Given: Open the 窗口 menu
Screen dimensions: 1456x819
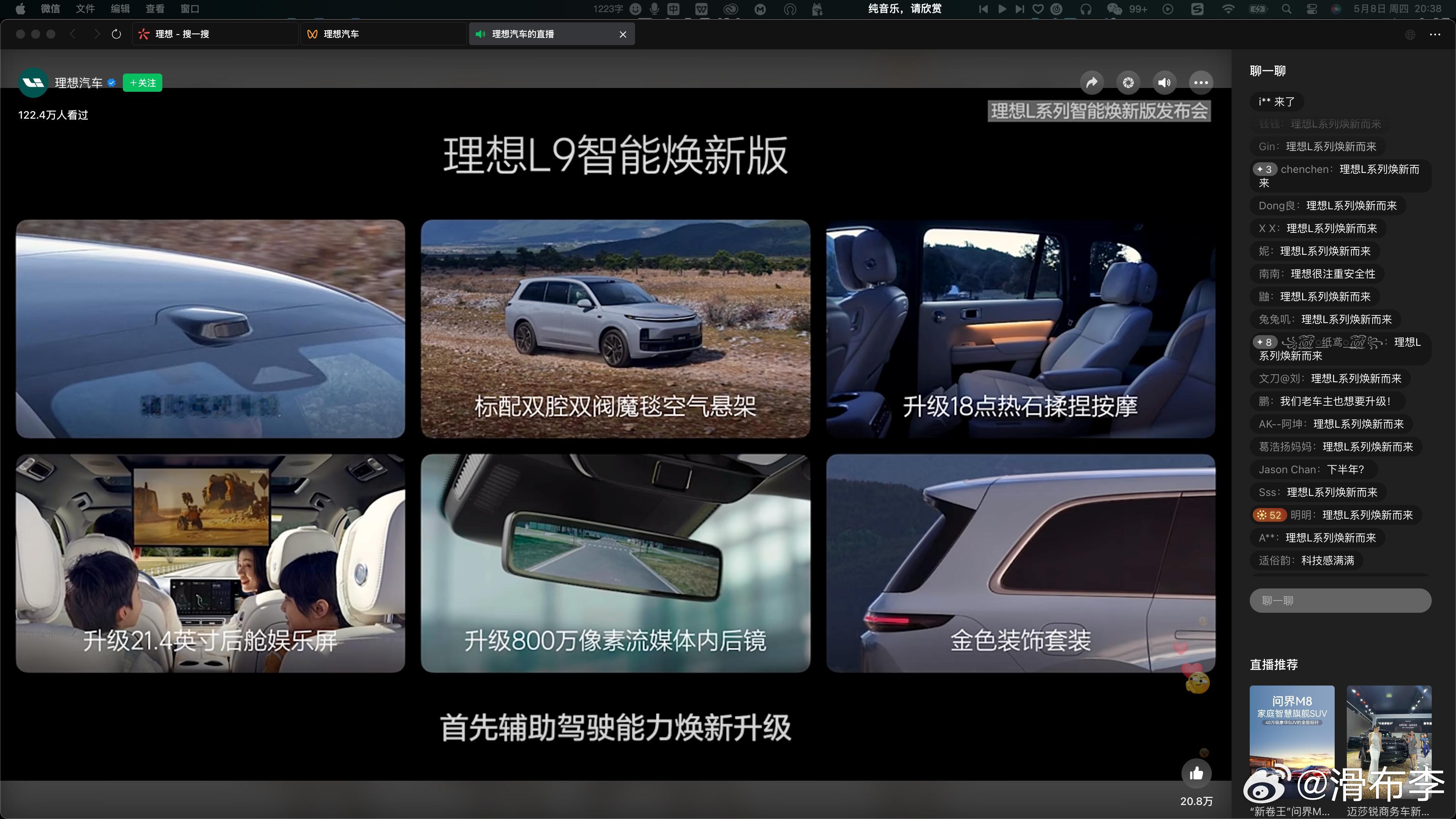Looking at the screenshot, I should click(190, 8).
